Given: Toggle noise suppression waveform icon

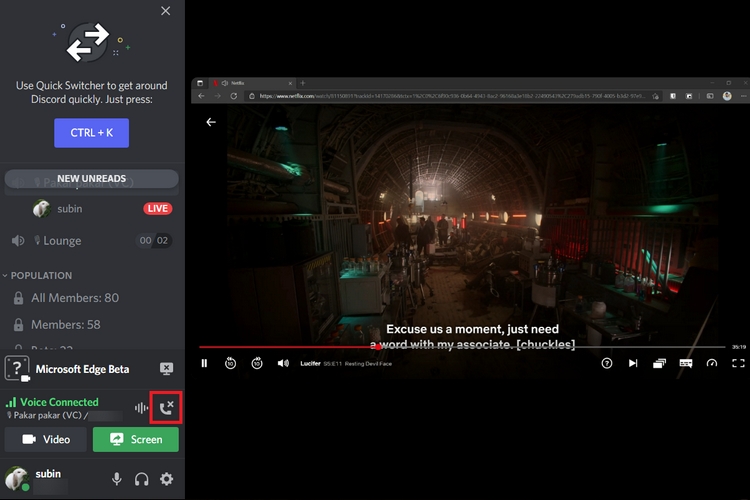Looking at the screenshot, I should coord(141,408).
